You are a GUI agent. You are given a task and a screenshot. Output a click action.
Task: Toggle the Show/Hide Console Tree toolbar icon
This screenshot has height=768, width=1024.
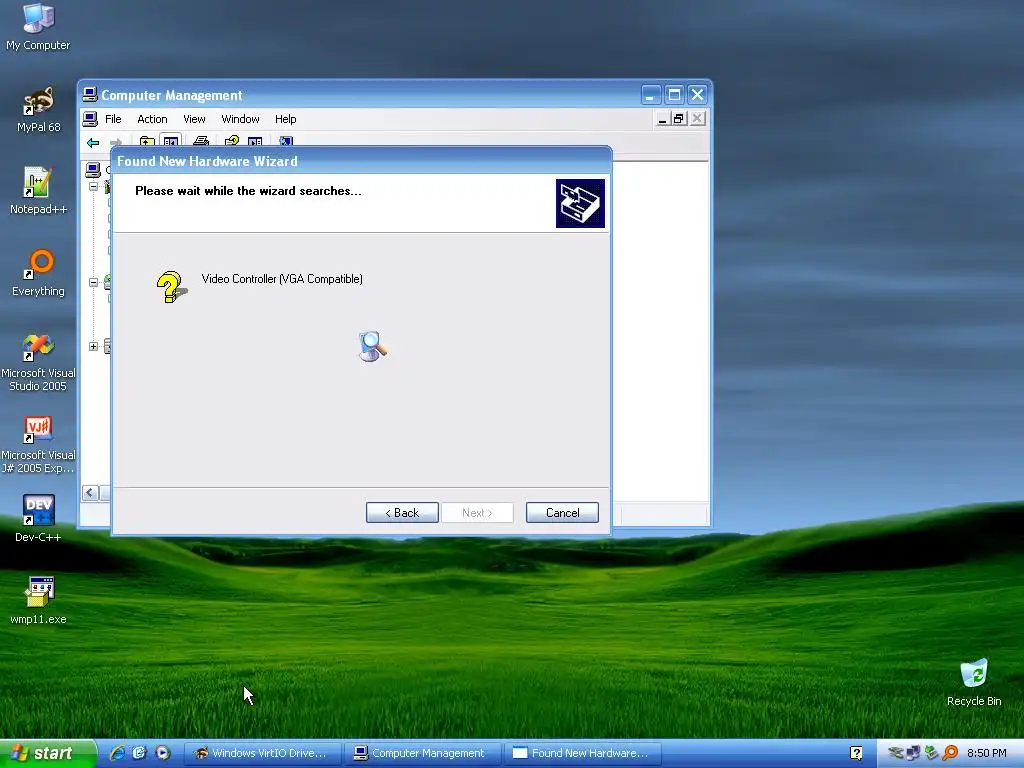(170, 141)
